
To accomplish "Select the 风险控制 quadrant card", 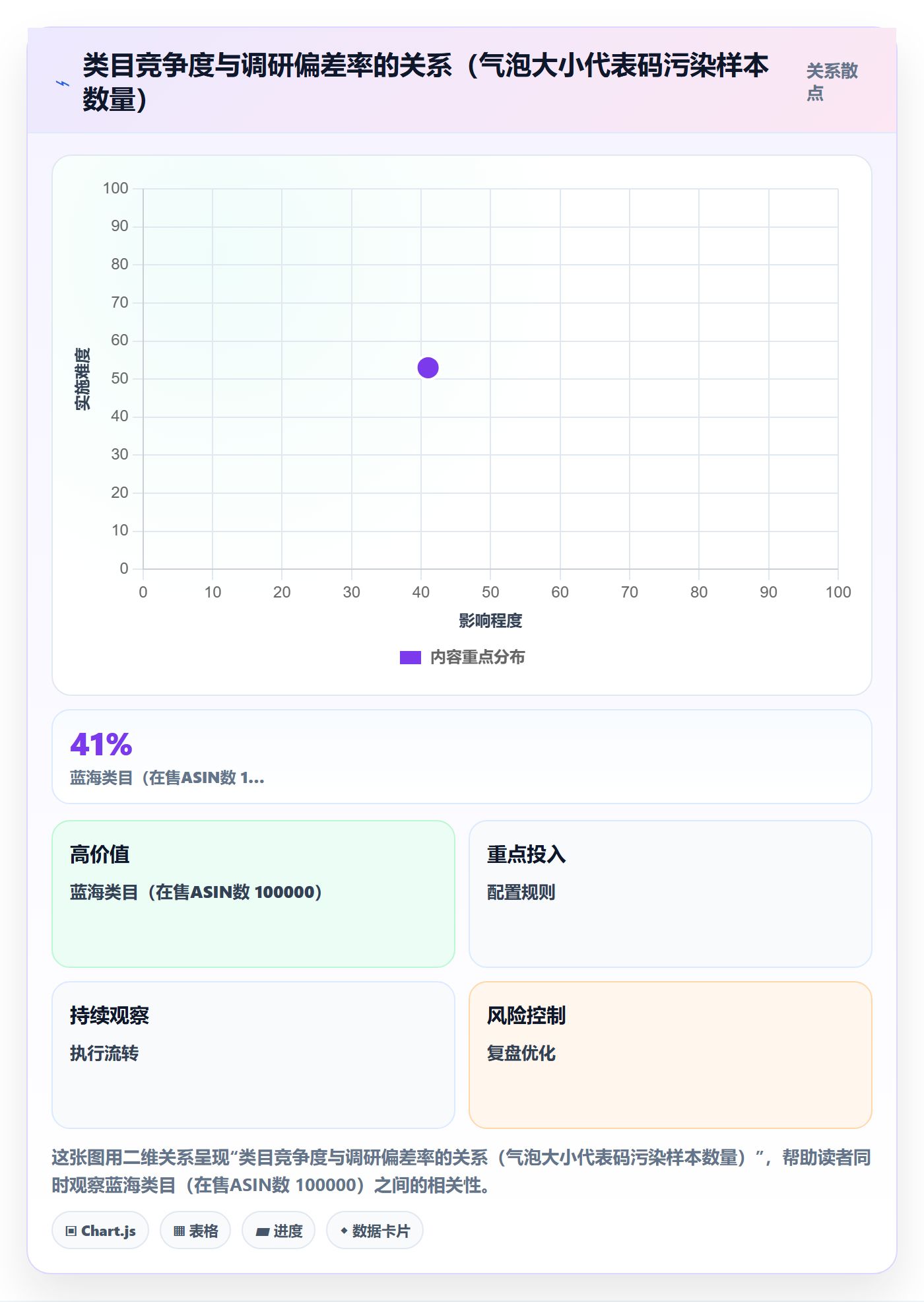I will click(x=670, y=1055).
